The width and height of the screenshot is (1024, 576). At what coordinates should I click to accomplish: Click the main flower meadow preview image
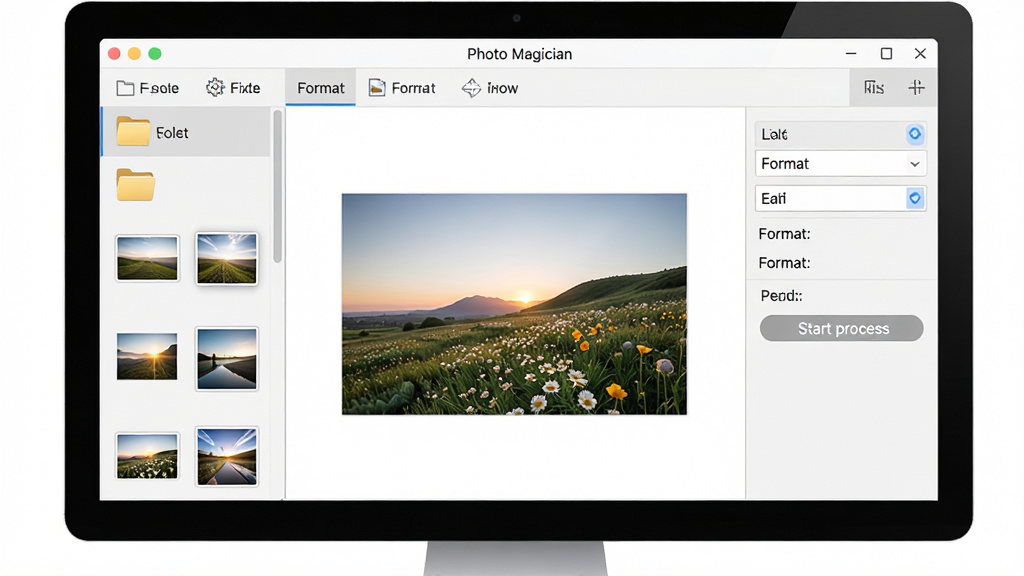(514, 304)
